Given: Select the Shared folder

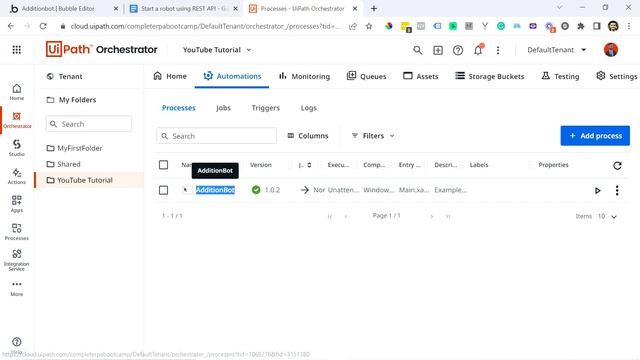Looking at the screenshot, I should [x=64, y=164].
